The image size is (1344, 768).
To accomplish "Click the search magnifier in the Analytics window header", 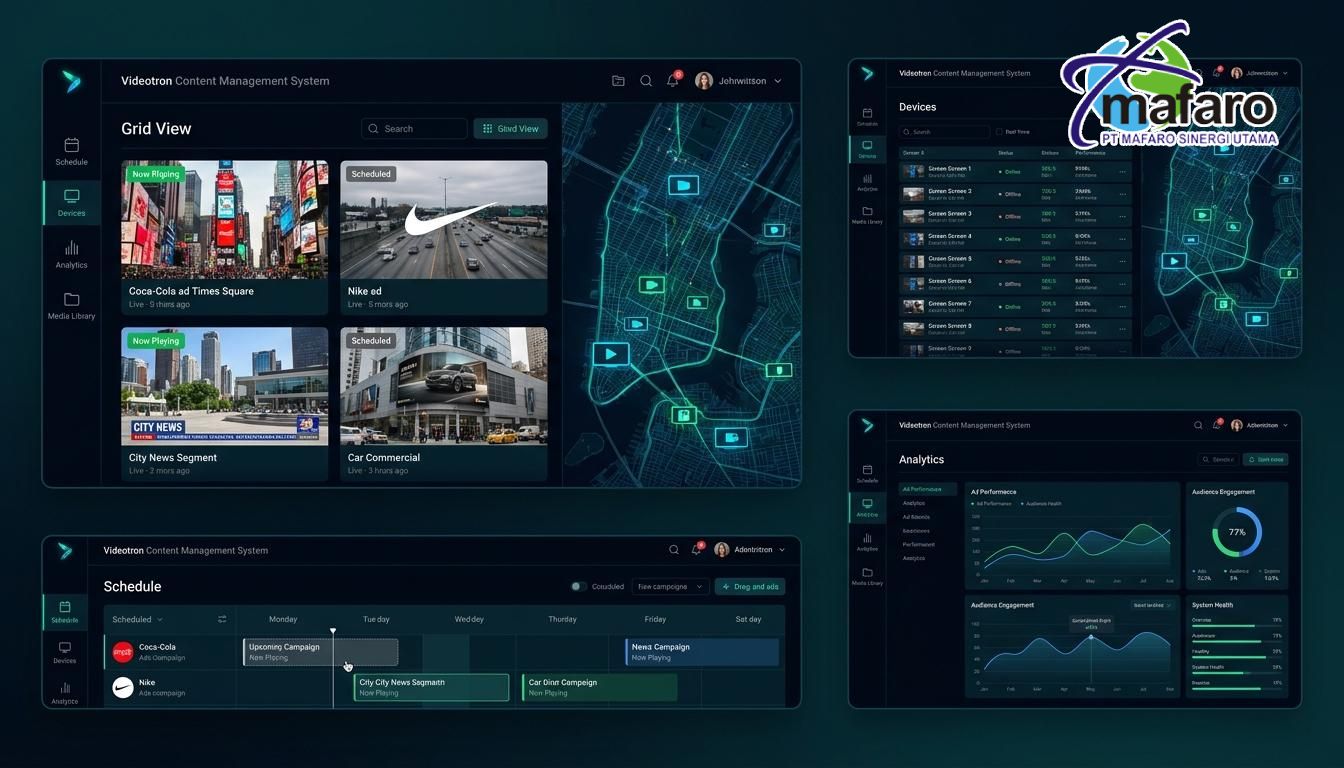I will click(x=1198, y=425).
